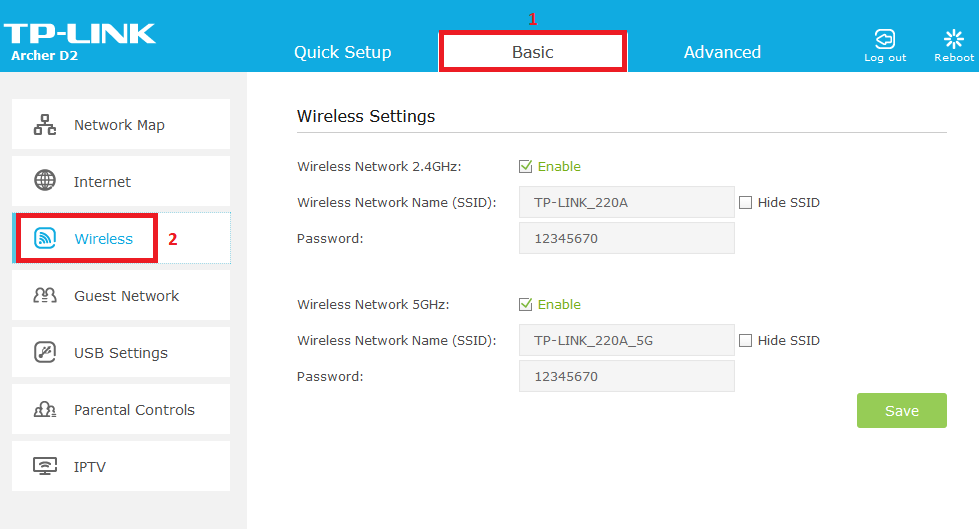Screen dimensions: 979x529
Task: Click the 5GHz SSID field TP-LINK_220A_5G
Action: tap(627, 340)
